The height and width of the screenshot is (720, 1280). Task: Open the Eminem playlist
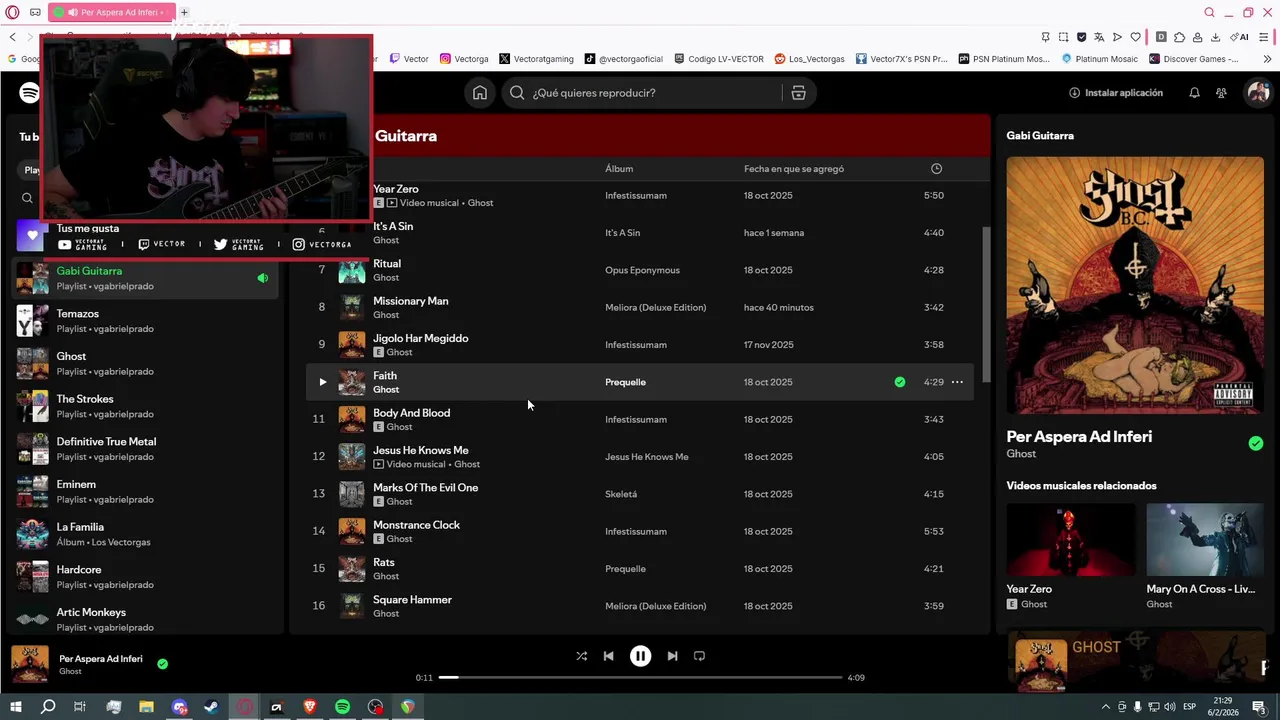[146, 491]
